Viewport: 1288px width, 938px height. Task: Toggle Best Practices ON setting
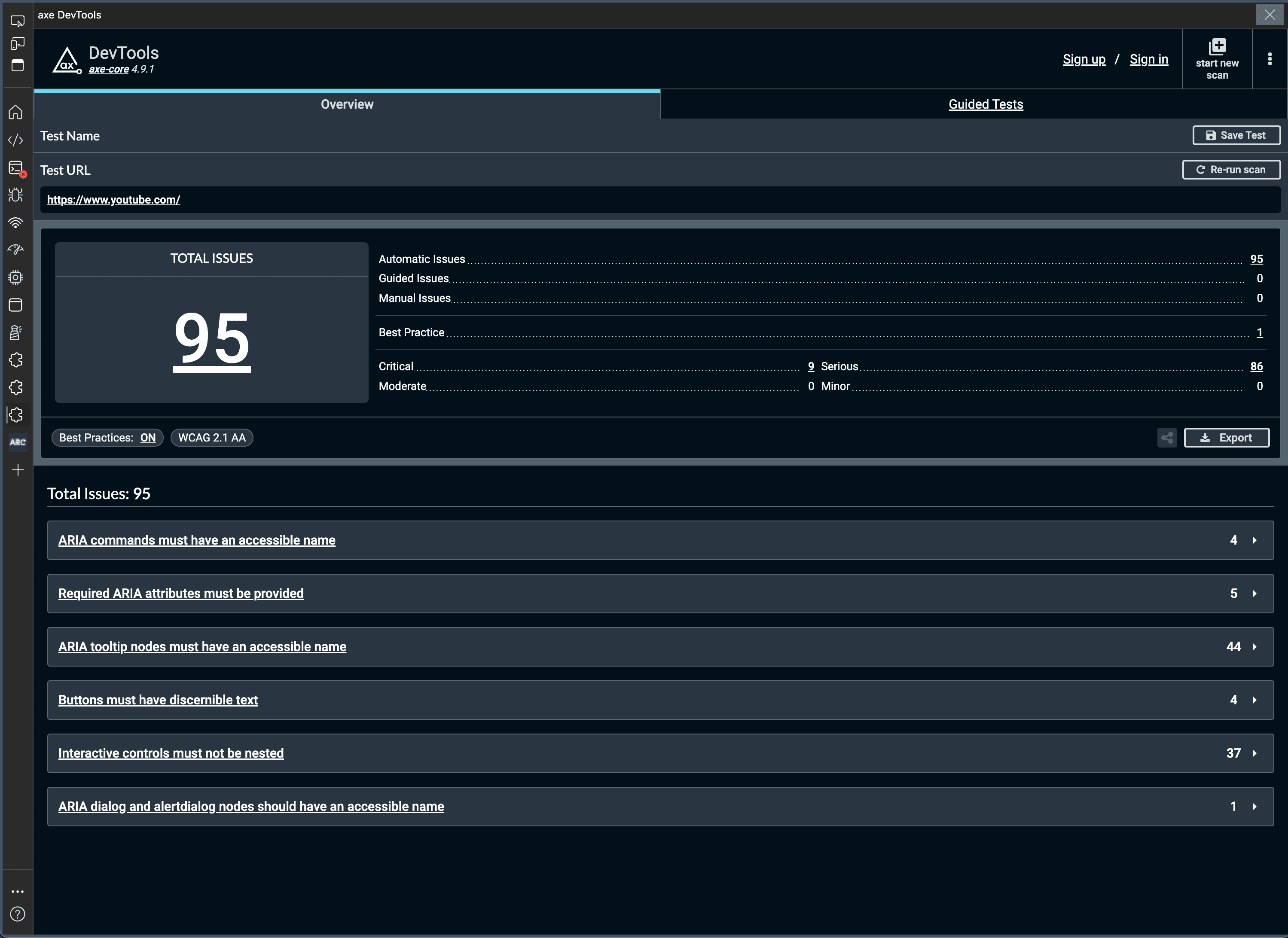107,438
